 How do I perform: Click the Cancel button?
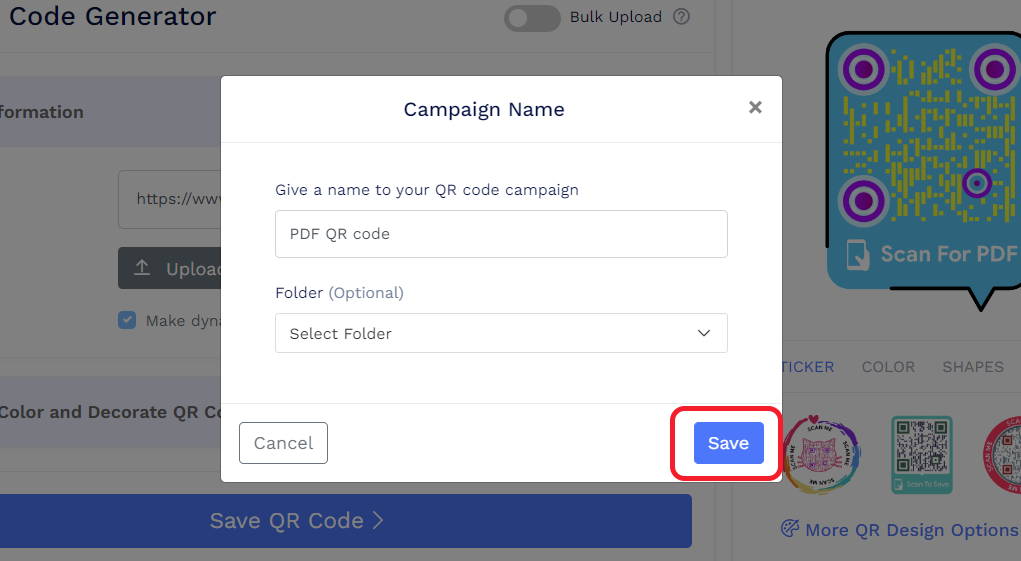pos(283,443)
